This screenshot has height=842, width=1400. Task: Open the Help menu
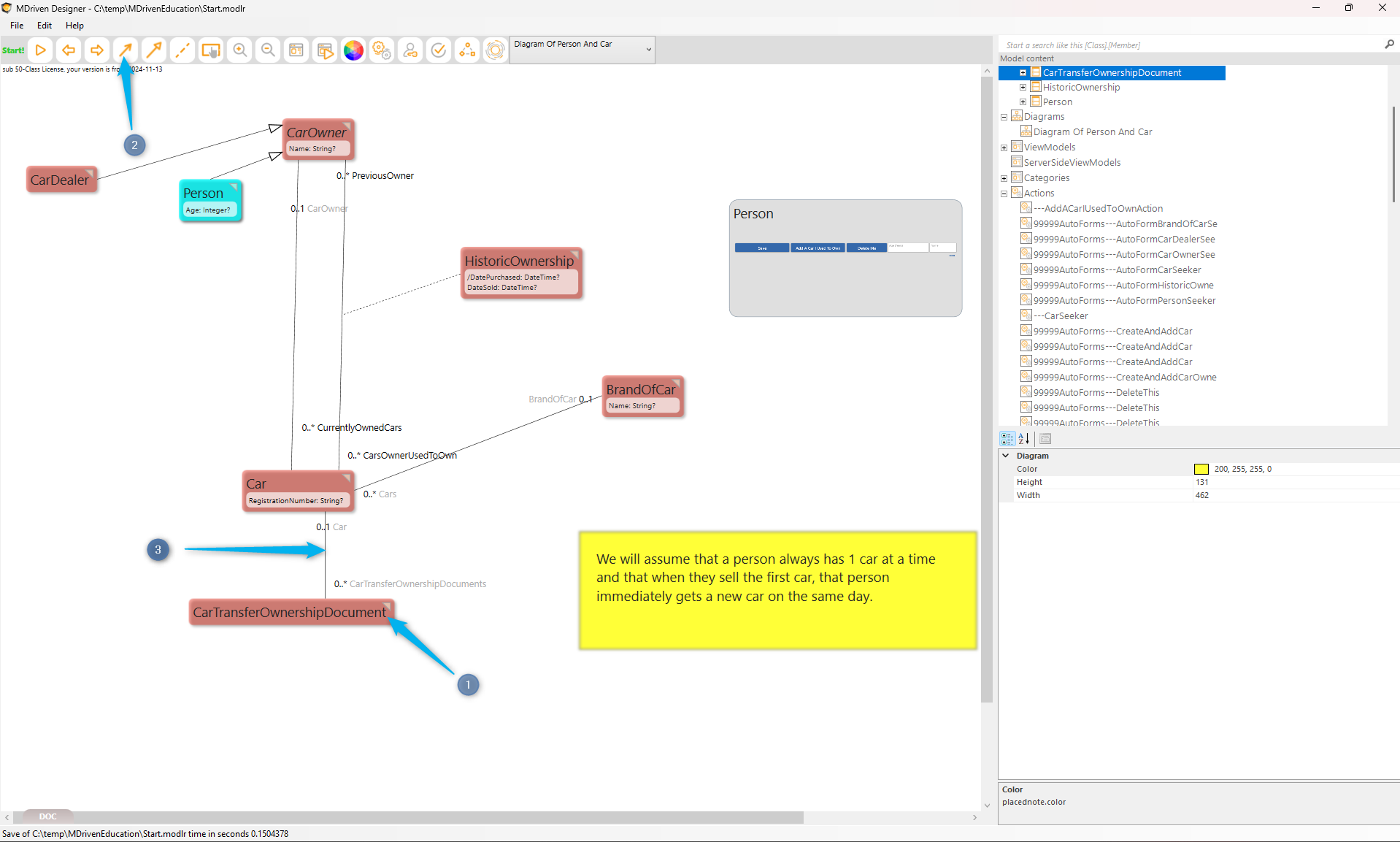pos(74,26)
